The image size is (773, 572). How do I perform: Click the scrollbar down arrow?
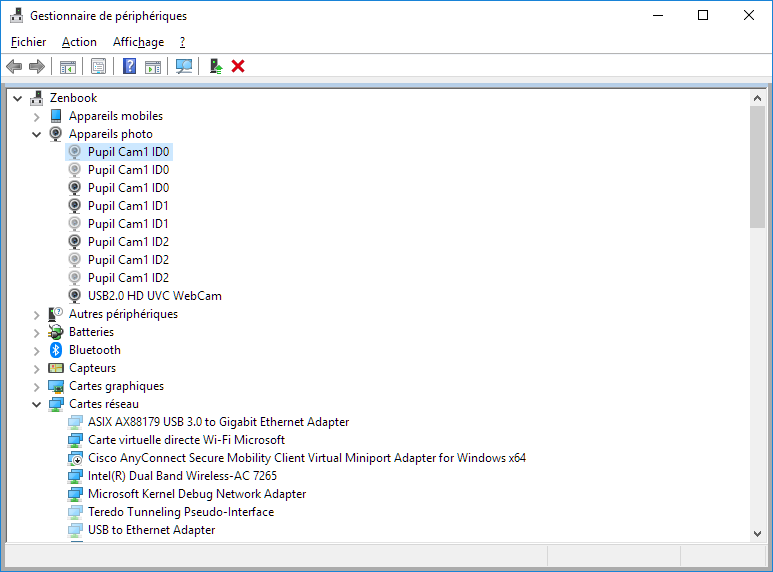pos(757,534)
